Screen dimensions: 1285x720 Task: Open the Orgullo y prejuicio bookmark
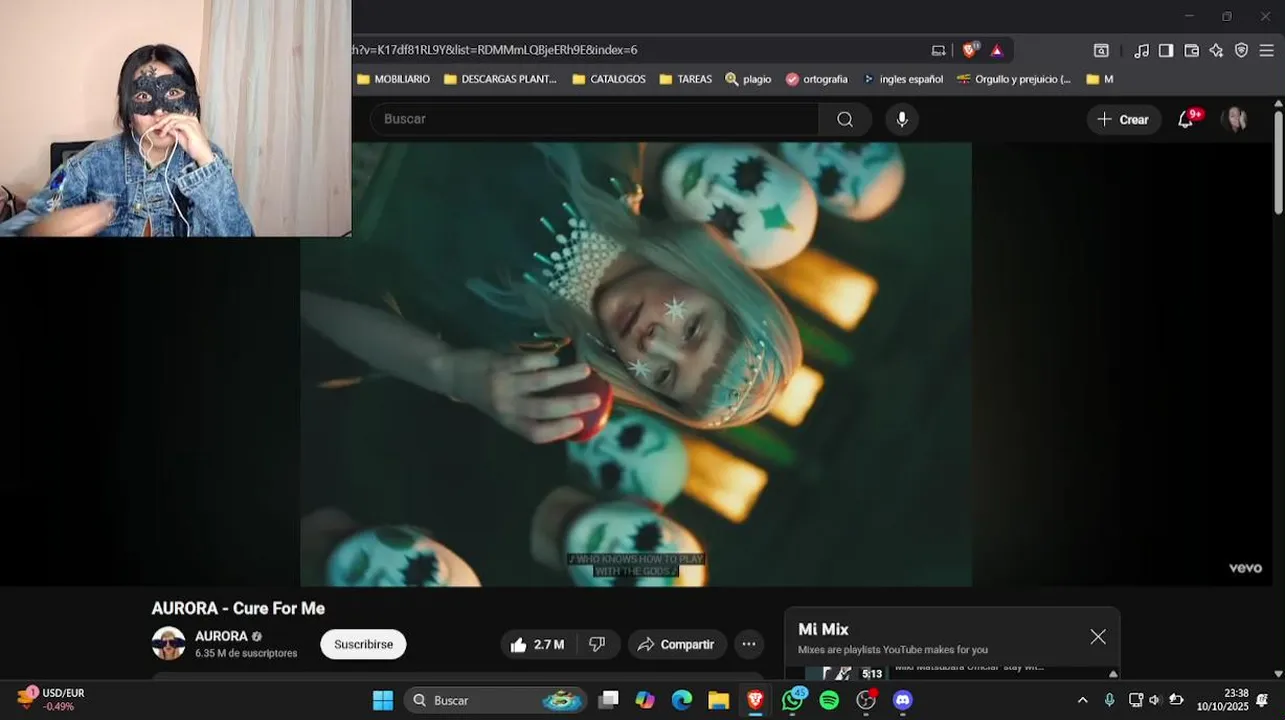[1014, 79]
